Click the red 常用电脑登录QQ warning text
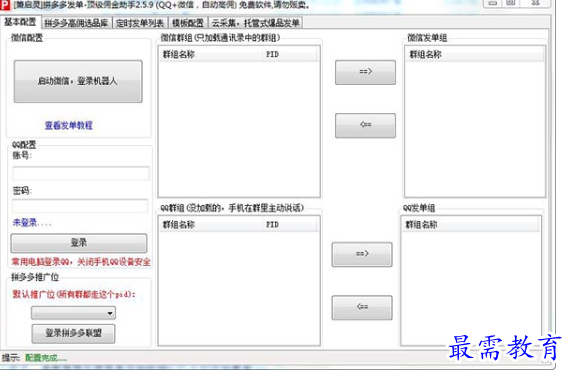This screenshot has height=379, width=570. point(81,262)
